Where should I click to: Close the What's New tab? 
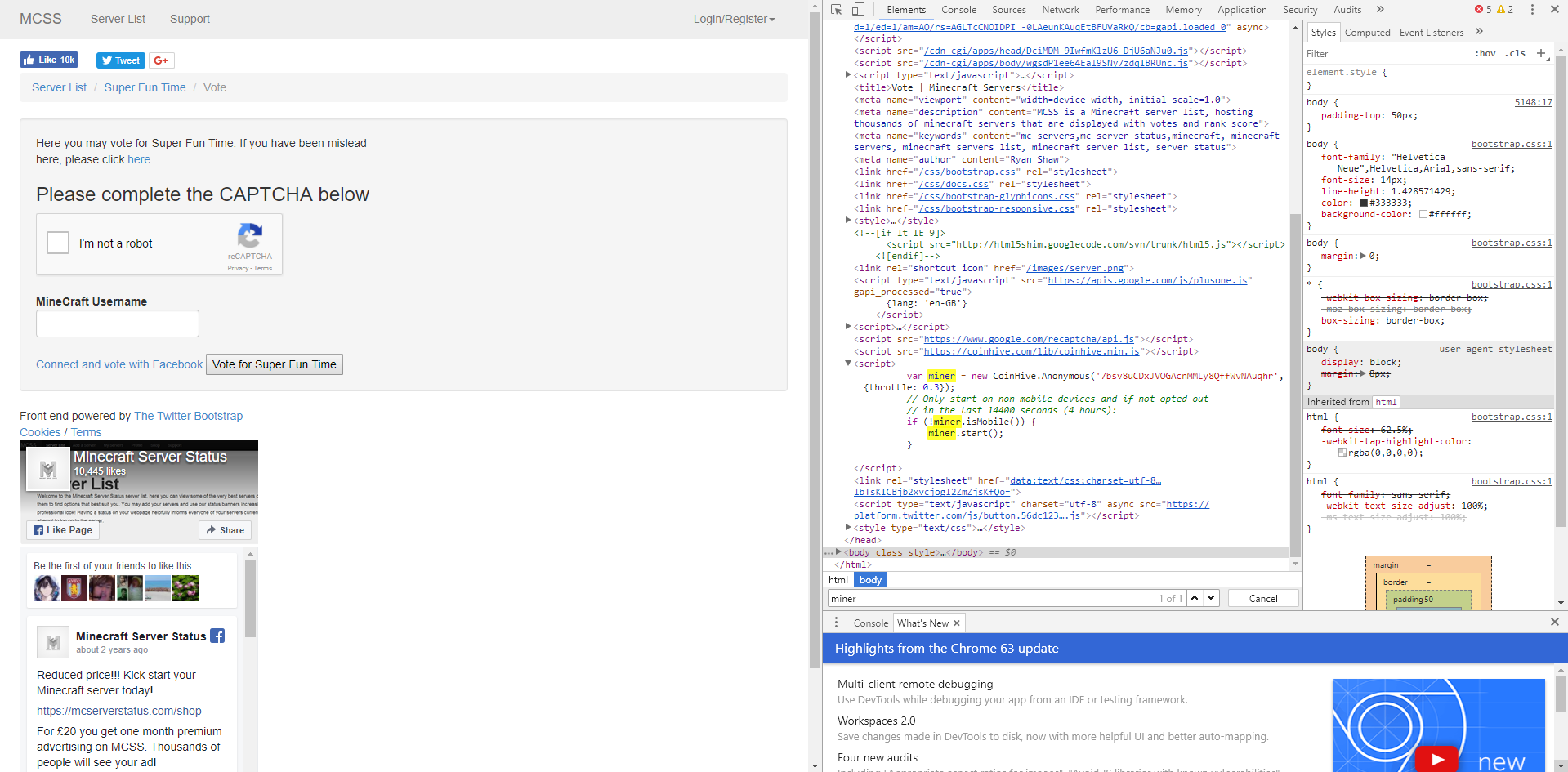(x=957, y=623)
